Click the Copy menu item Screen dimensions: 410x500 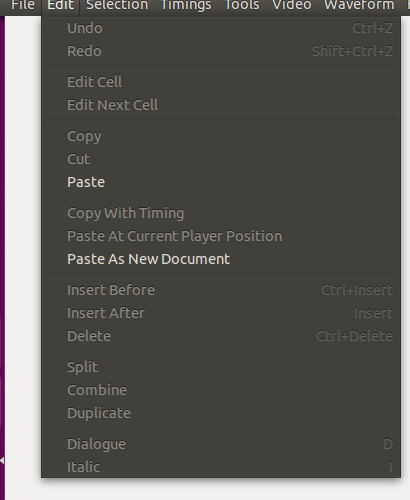(221, 136)
